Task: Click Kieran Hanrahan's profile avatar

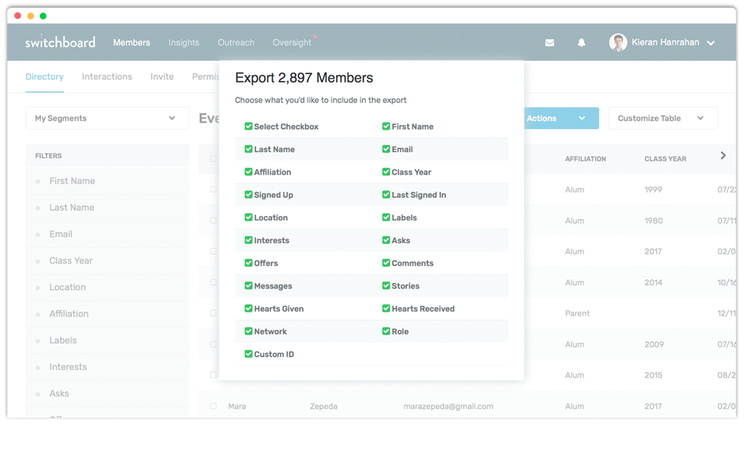Action: coord(618,43)
